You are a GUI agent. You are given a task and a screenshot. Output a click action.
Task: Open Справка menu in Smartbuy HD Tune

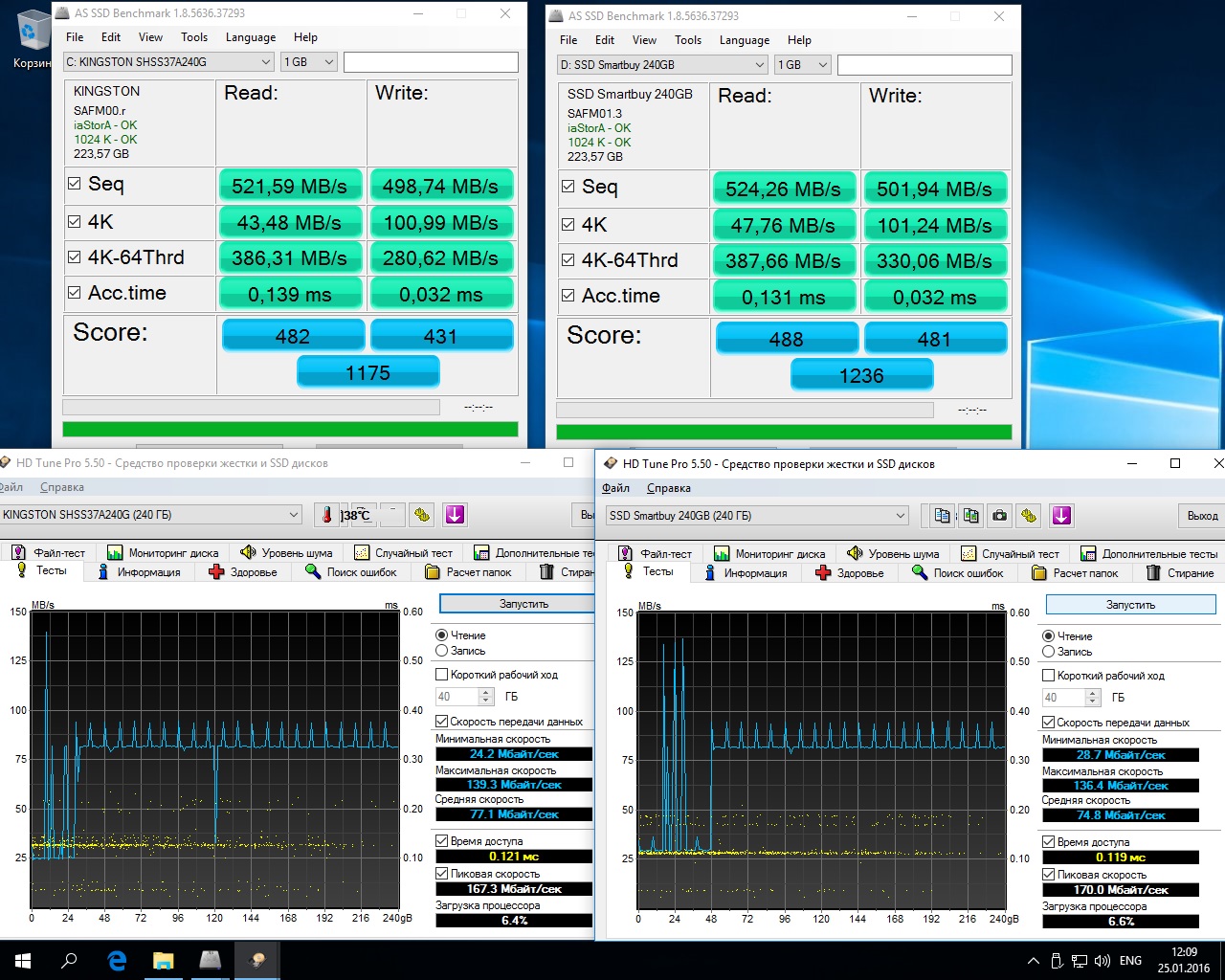pos(668,488)
